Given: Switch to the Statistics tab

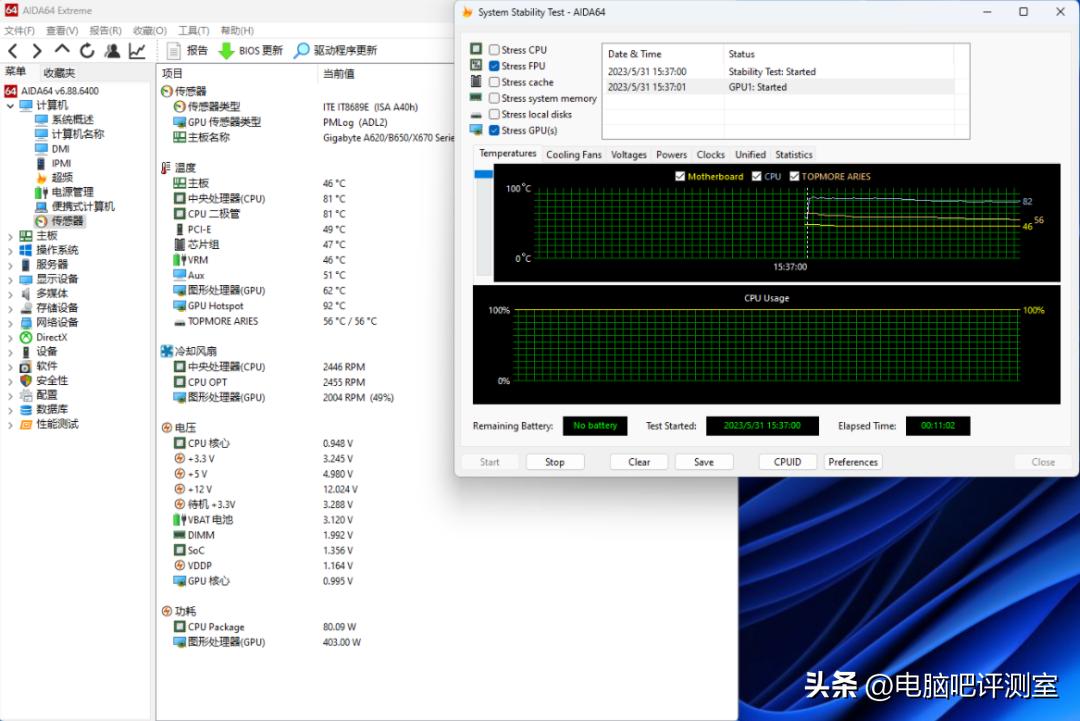Looking at the screenshot, I should [x=793, y=154].
